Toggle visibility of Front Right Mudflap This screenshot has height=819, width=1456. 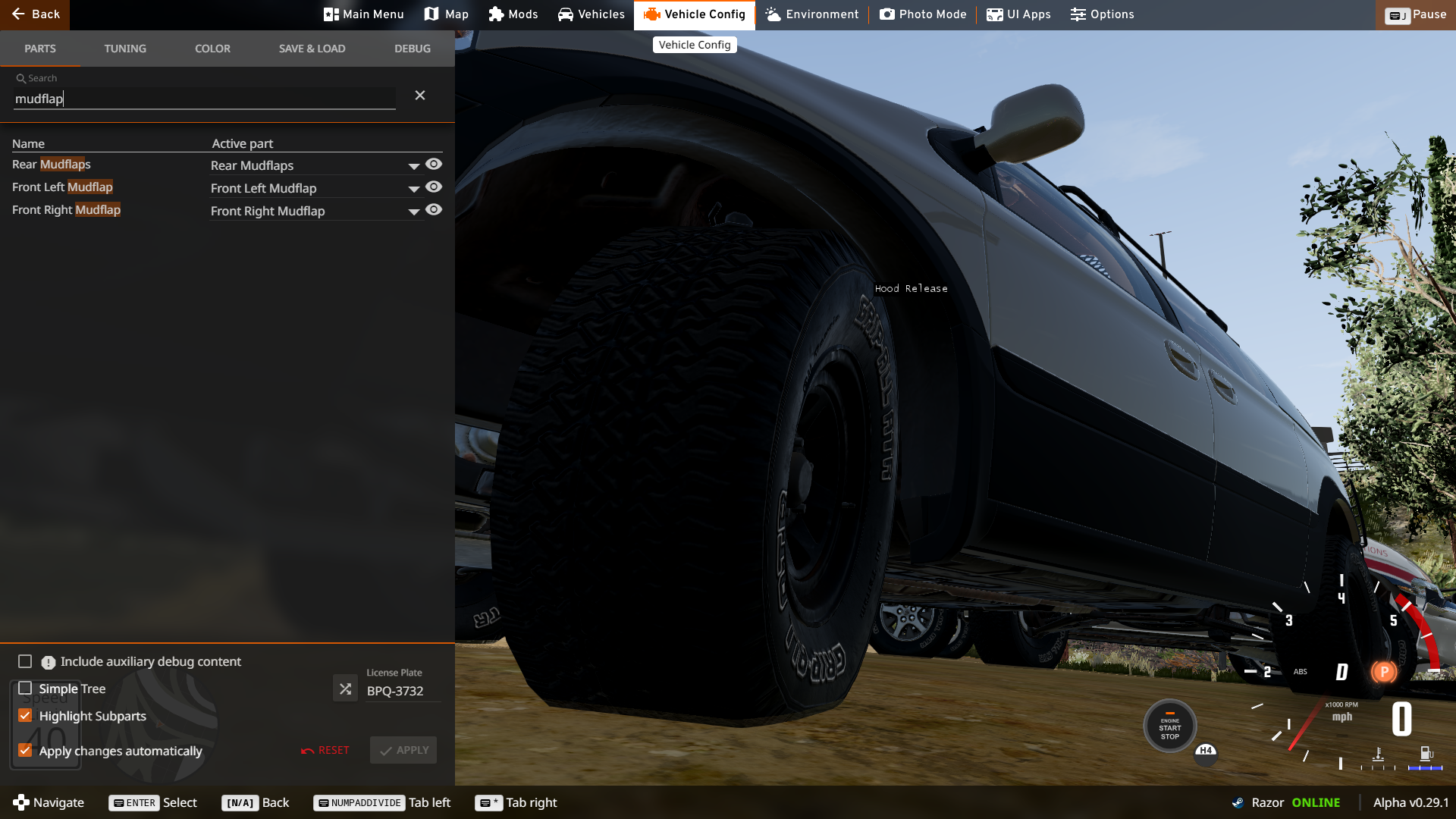click(434, 209)
